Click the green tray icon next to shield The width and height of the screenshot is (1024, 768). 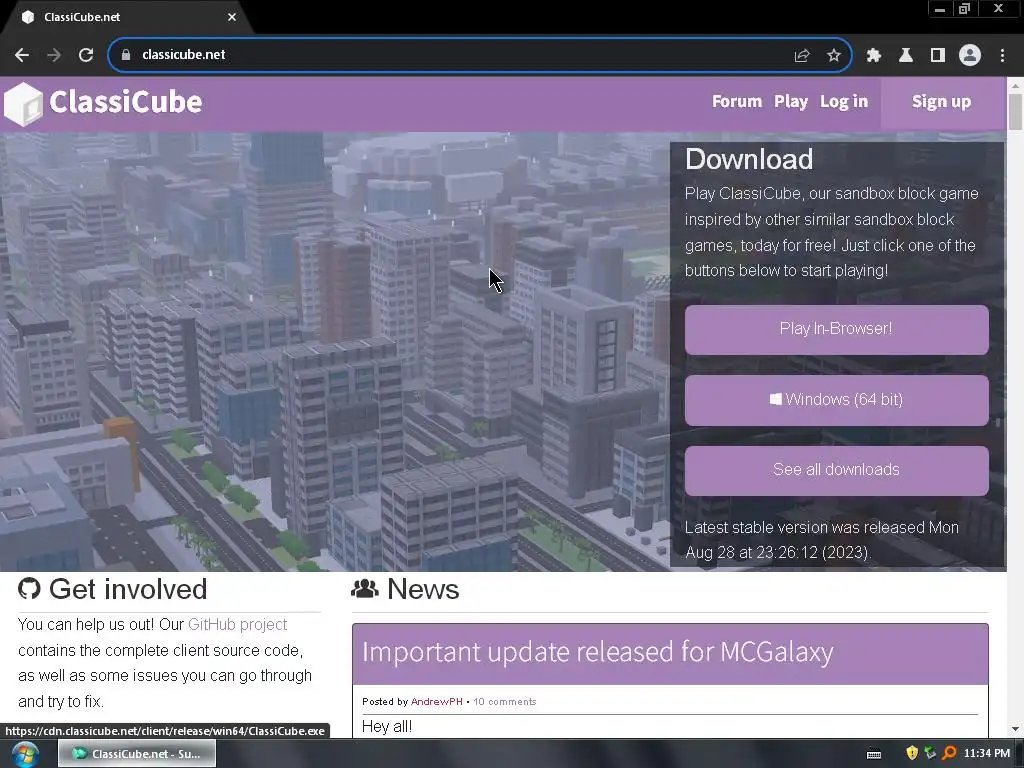[x=930, y=753]
